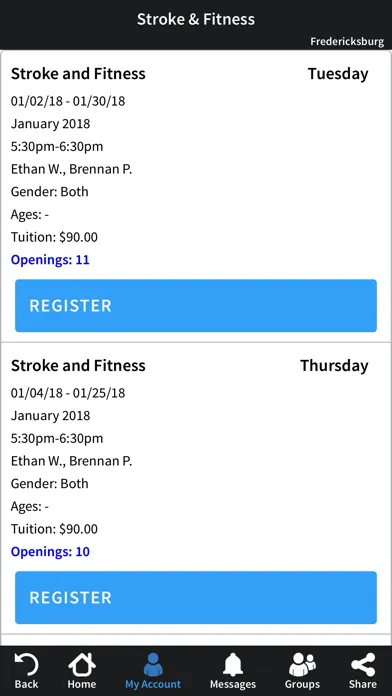392x696 pixels.
Task: Tap the Tuesday day label
Action: point(338,74)
